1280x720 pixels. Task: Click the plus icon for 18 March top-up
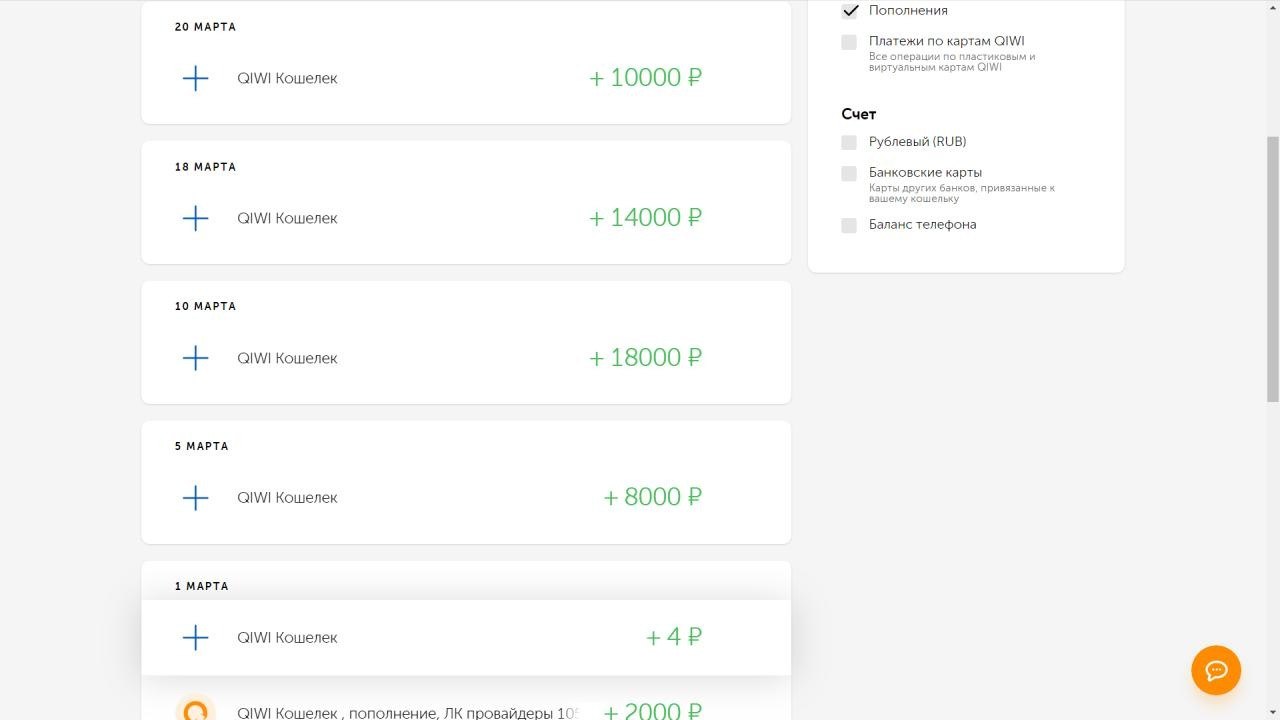point(196,218)
